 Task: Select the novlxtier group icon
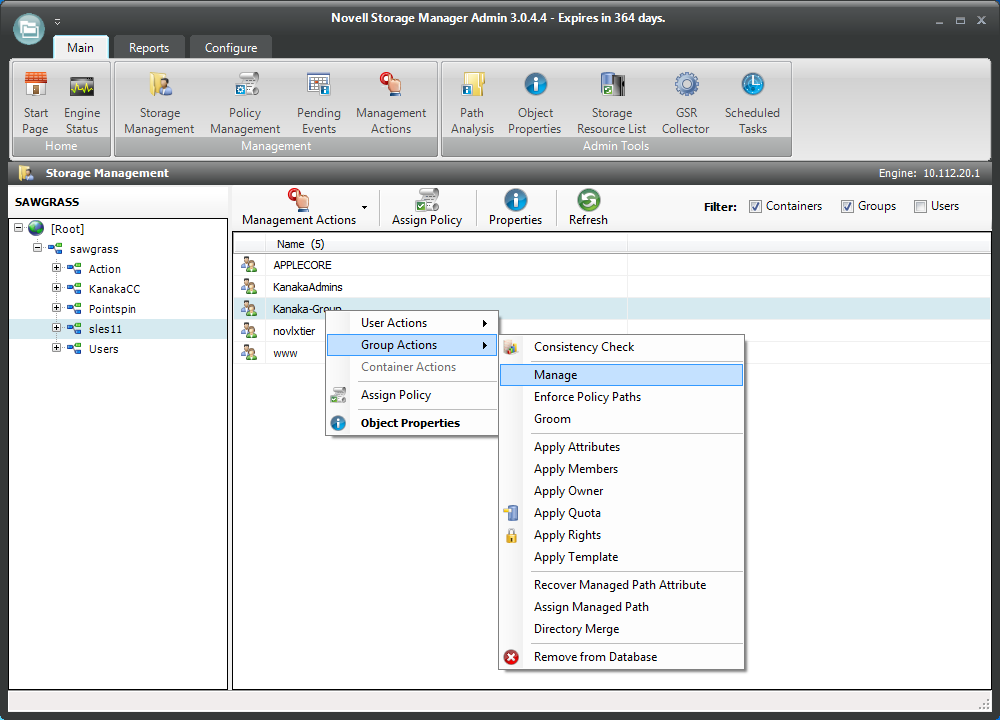pyautogui.click(x=249, y=331)
